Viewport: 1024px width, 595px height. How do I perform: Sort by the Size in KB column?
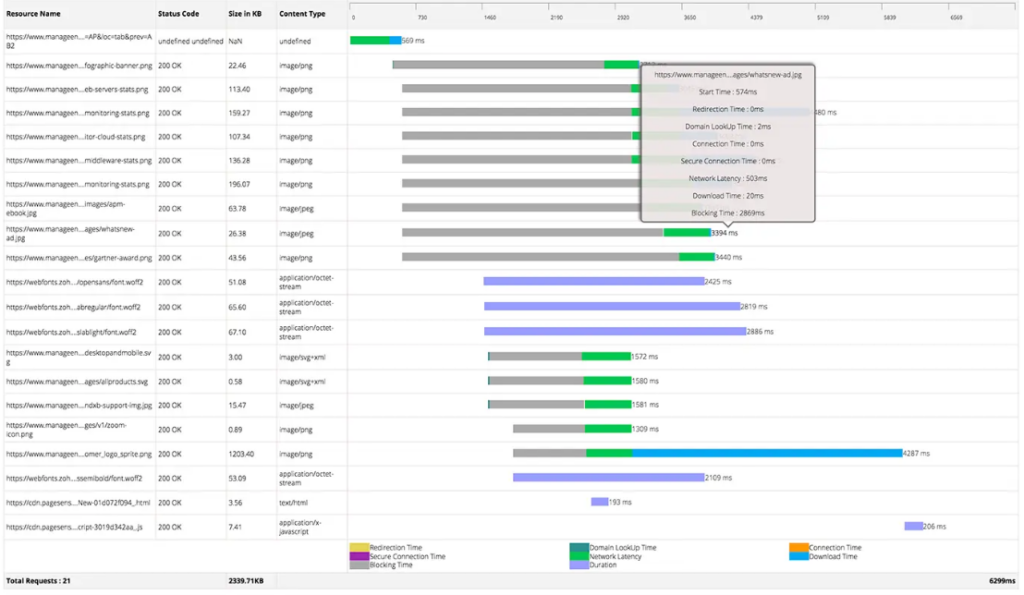(243, 14)
